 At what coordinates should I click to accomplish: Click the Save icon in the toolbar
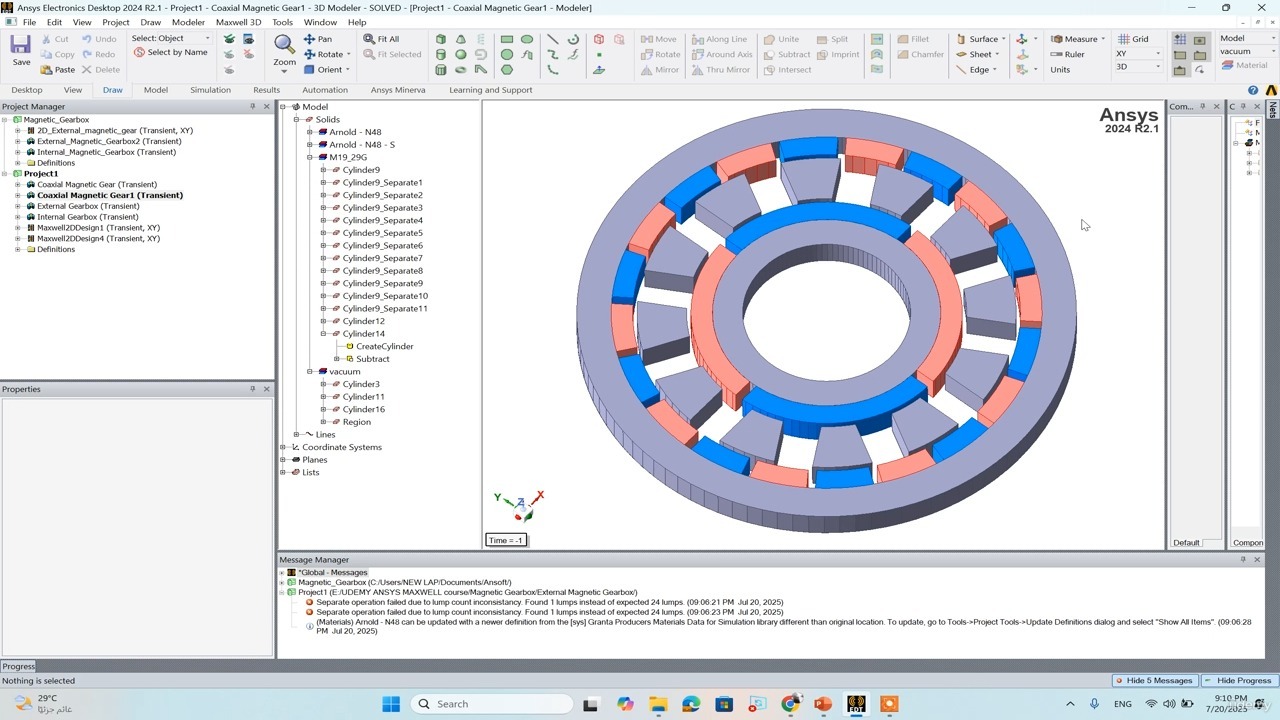coord(21,51)
